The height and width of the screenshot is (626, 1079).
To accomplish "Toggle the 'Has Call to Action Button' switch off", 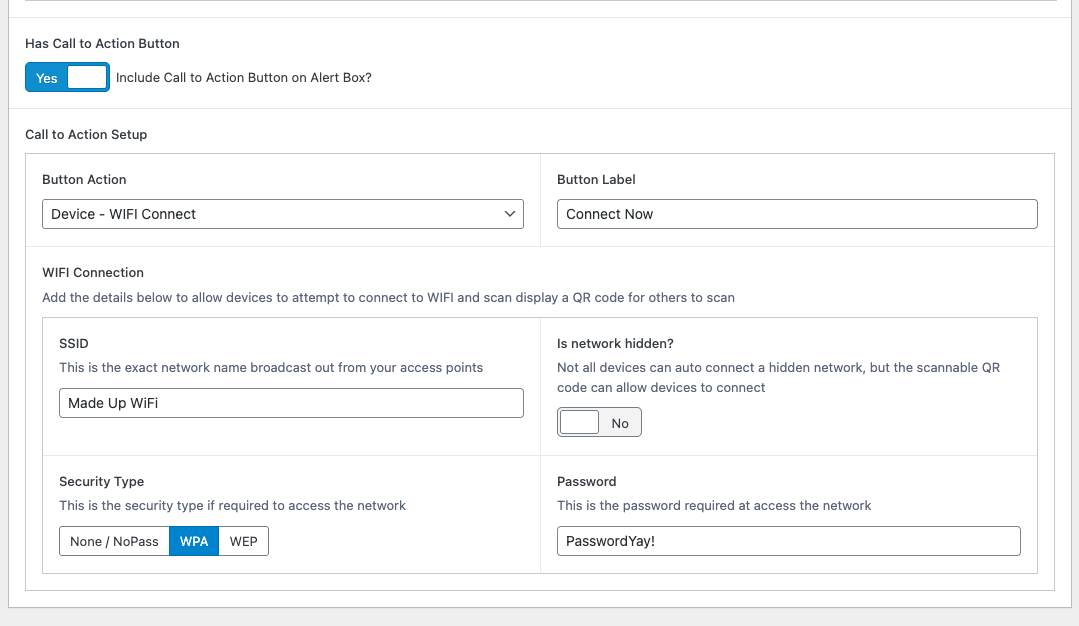I will coord(67,77).
